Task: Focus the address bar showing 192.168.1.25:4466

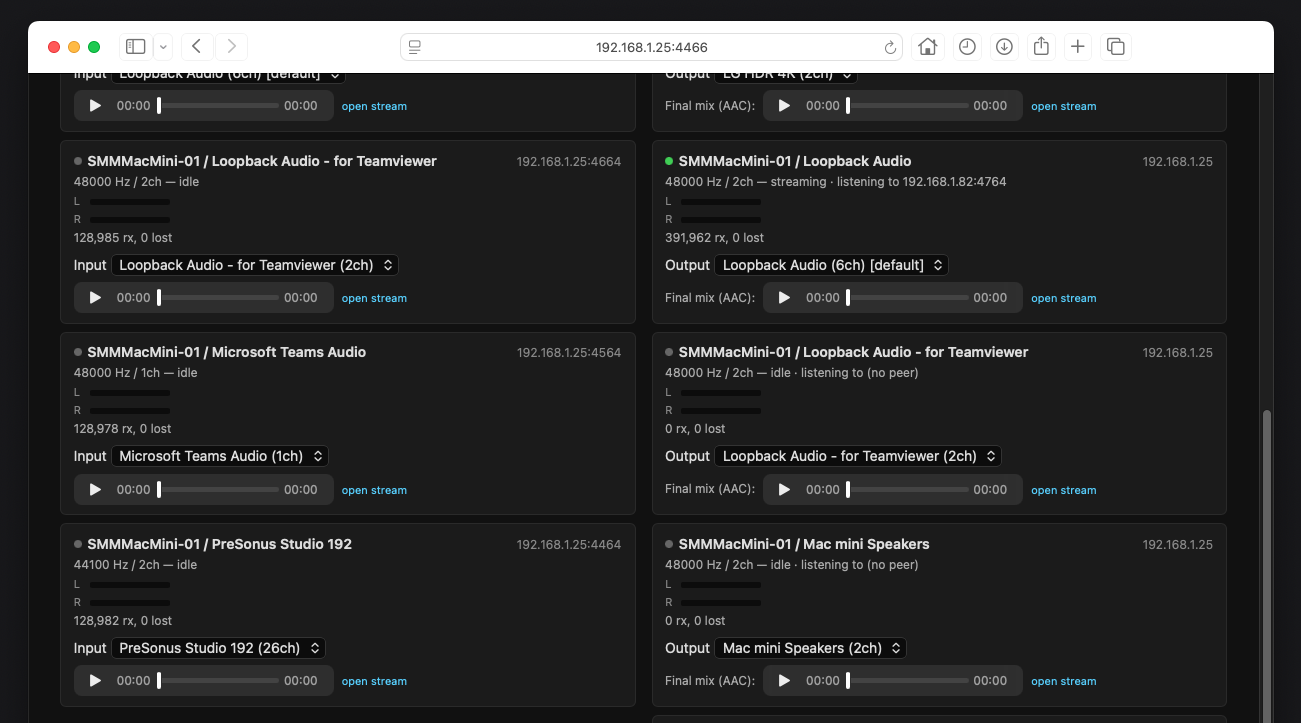Action: pos(651,47)
